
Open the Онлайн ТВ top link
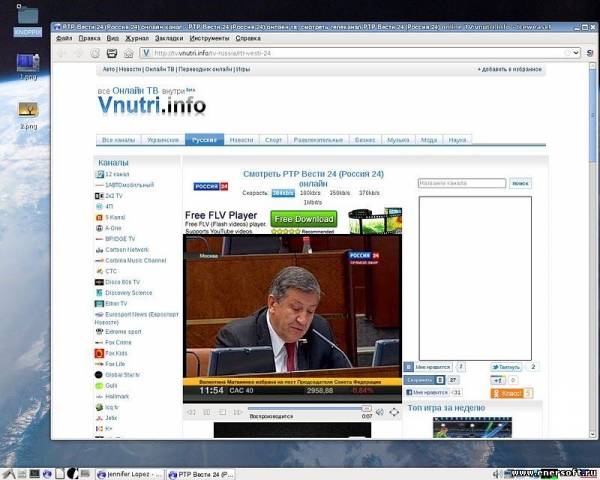click(x=160, y=69)
